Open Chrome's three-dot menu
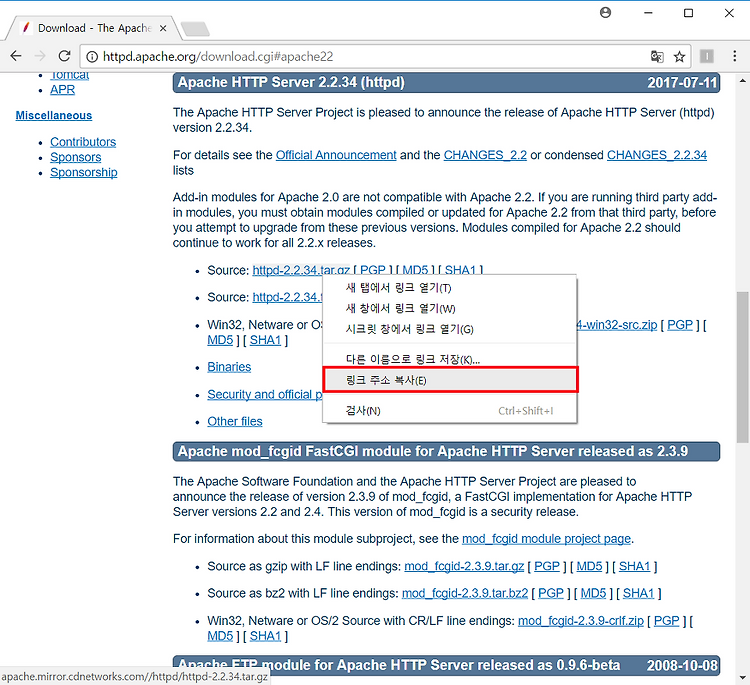This screenshot has height=685, width=750. (x=735, y=56)
